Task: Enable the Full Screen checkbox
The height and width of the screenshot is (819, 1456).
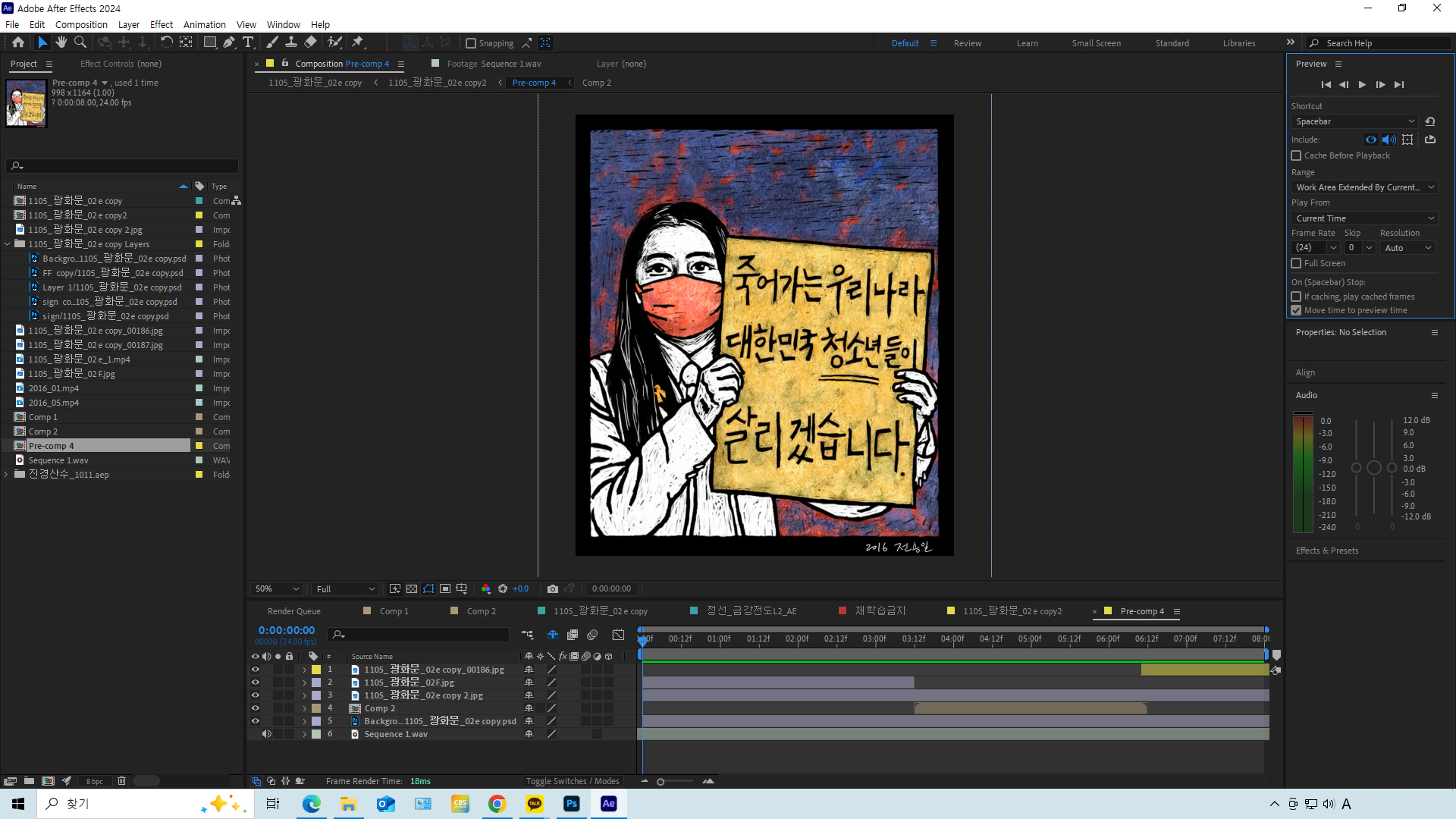Action: click(x=1296, y=263)
